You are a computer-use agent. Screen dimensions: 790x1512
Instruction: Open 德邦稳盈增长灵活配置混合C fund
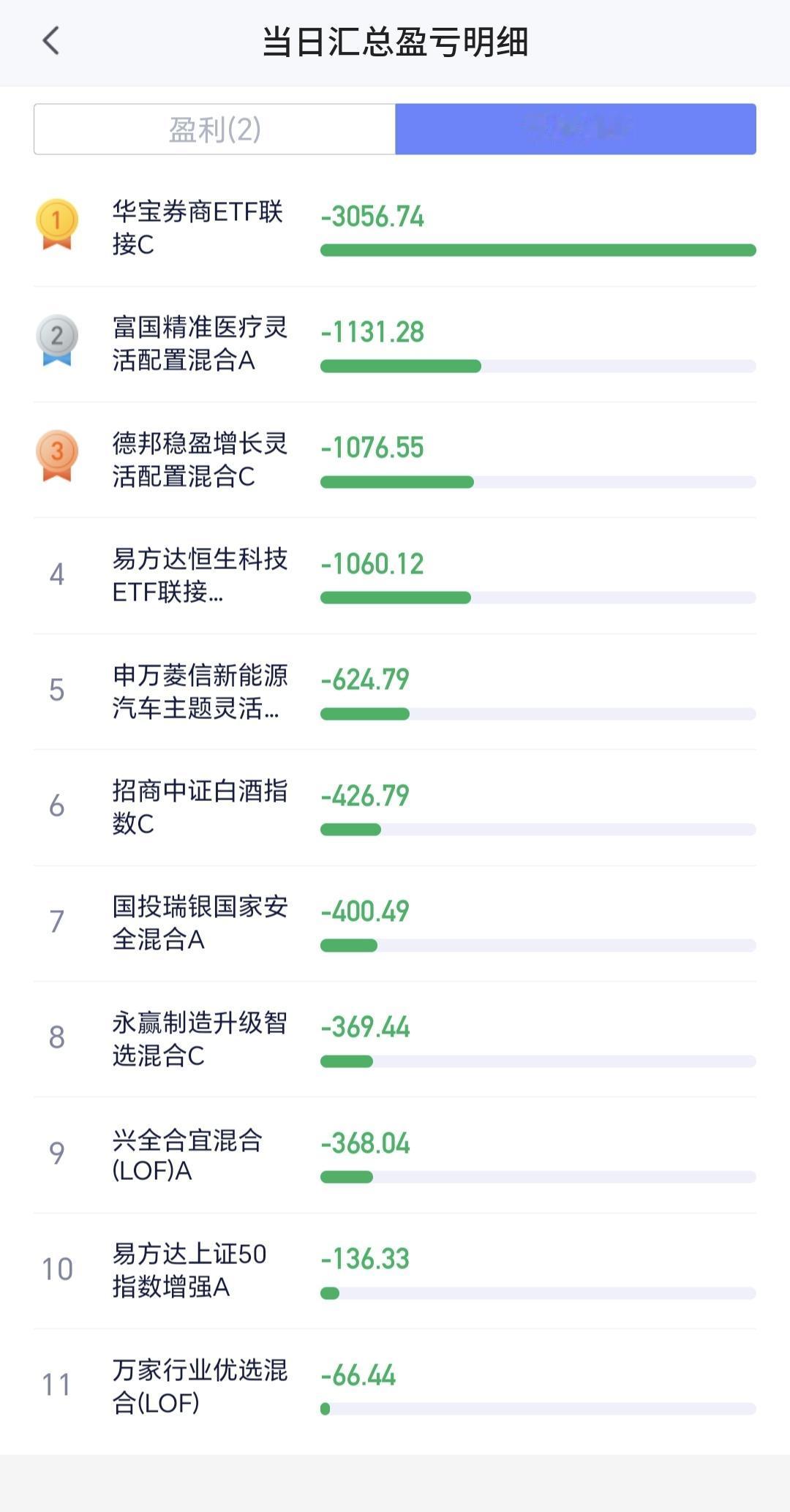(395, 459)
